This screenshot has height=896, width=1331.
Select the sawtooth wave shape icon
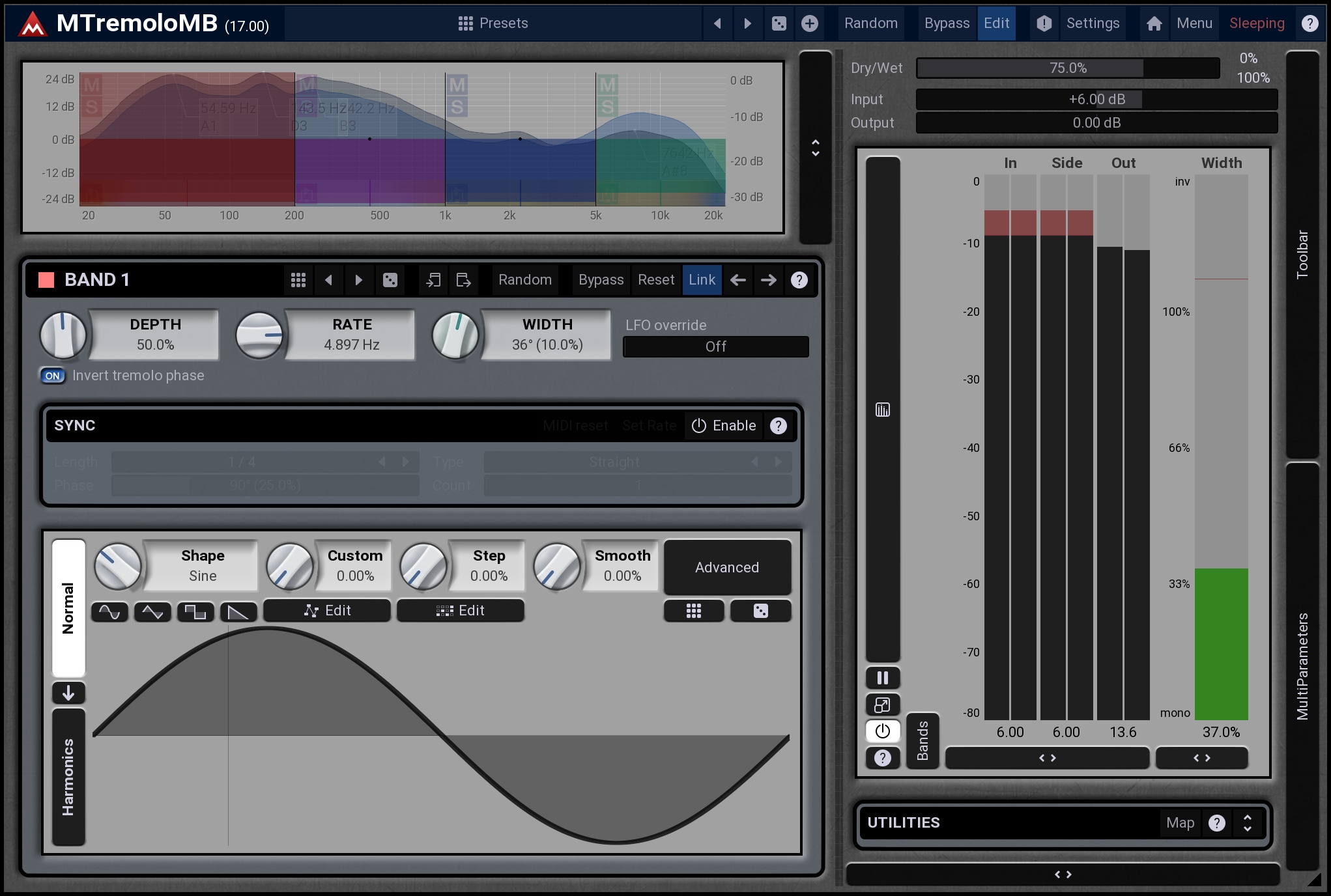click(238, 611)
